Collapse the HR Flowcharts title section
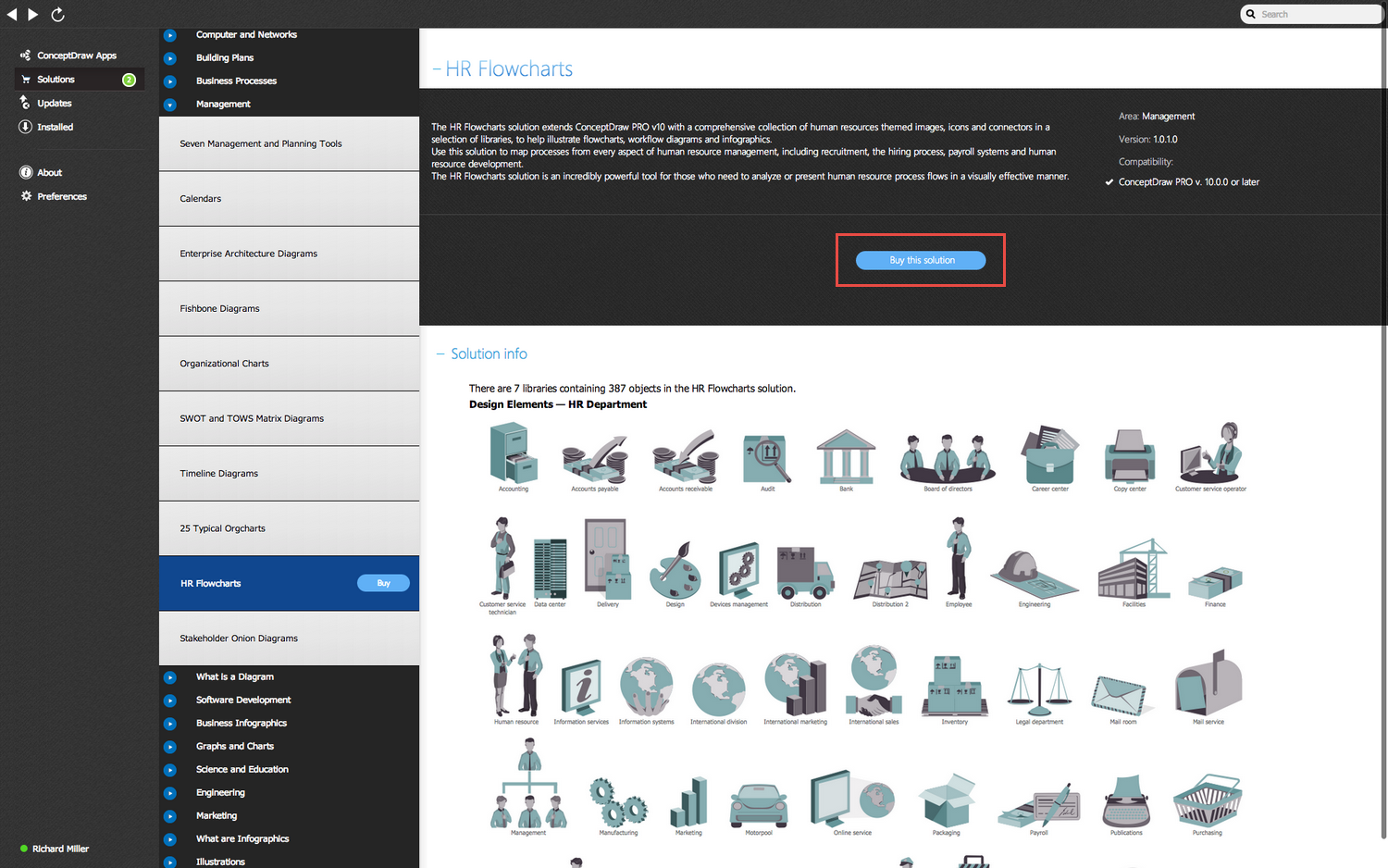Screen dimensions: 1388x868 [437, 69]
